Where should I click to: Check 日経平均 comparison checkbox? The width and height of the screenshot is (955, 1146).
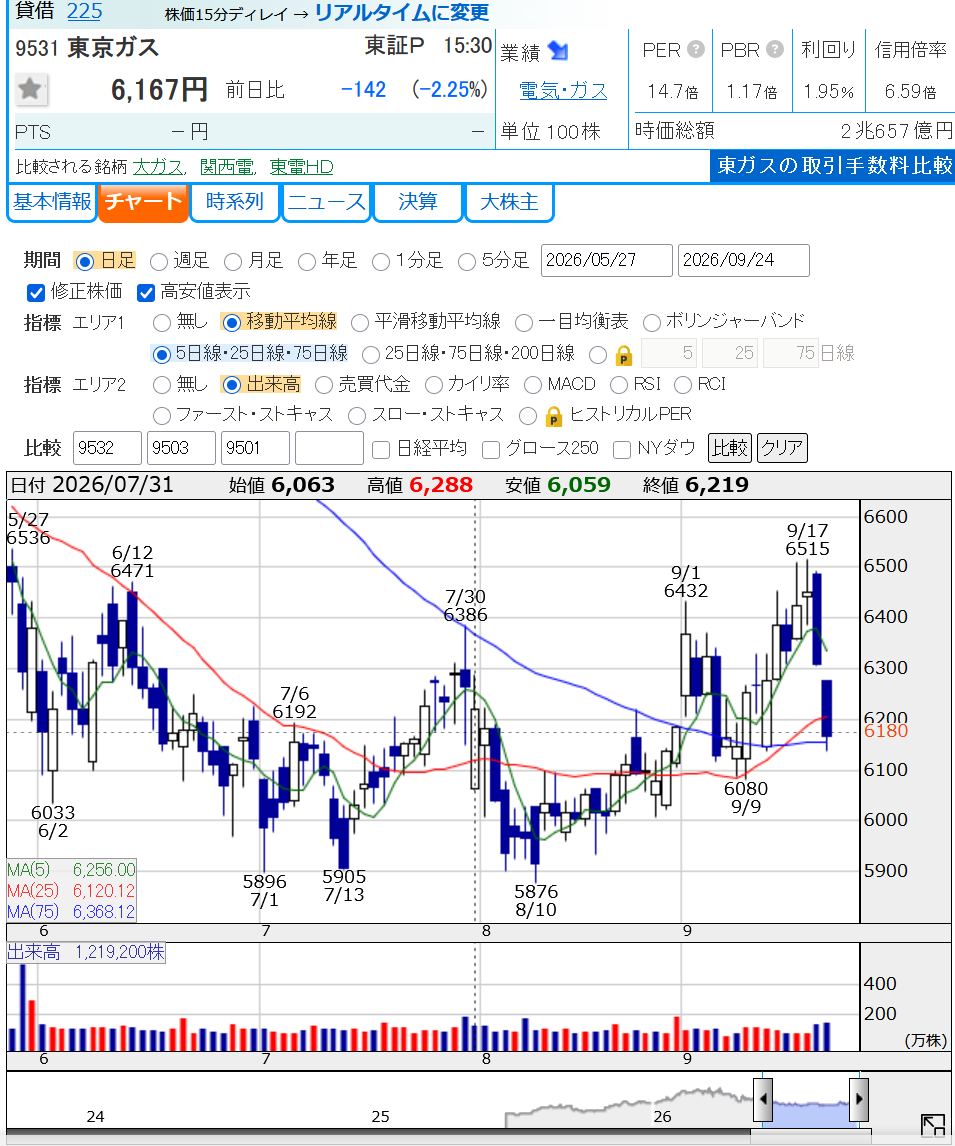381,449
